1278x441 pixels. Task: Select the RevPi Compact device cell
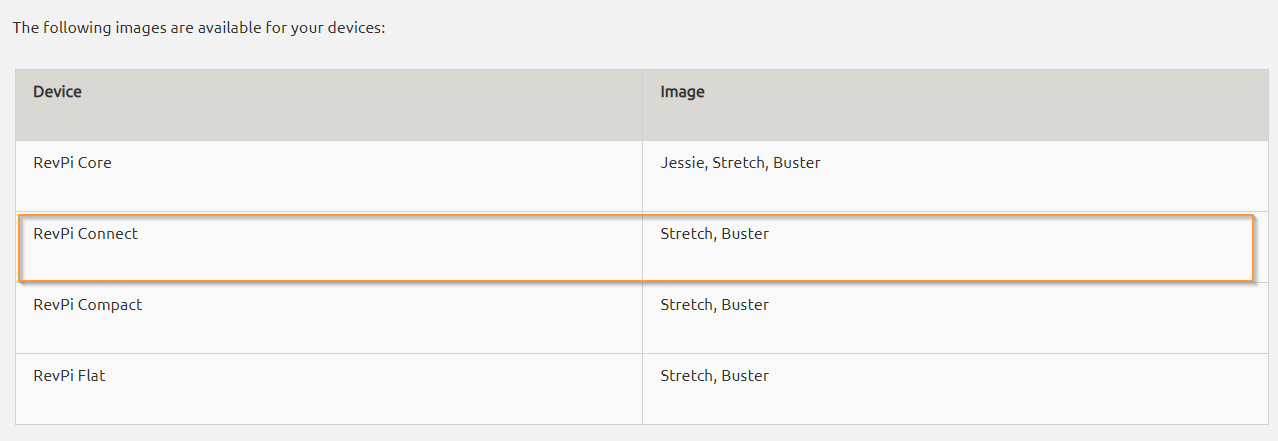(329, 318)
